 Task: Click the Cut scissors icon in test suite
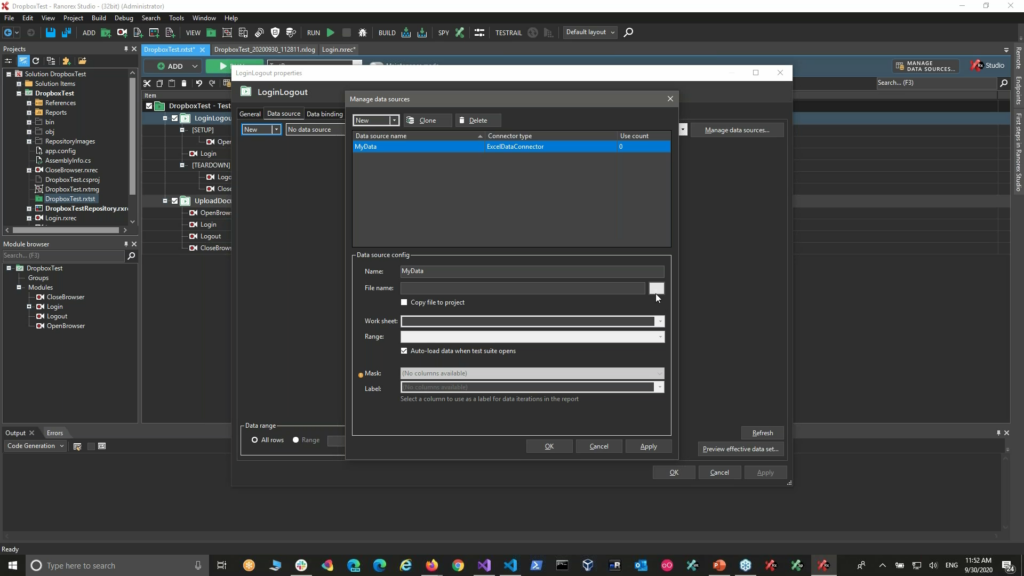tap(147, 84)
